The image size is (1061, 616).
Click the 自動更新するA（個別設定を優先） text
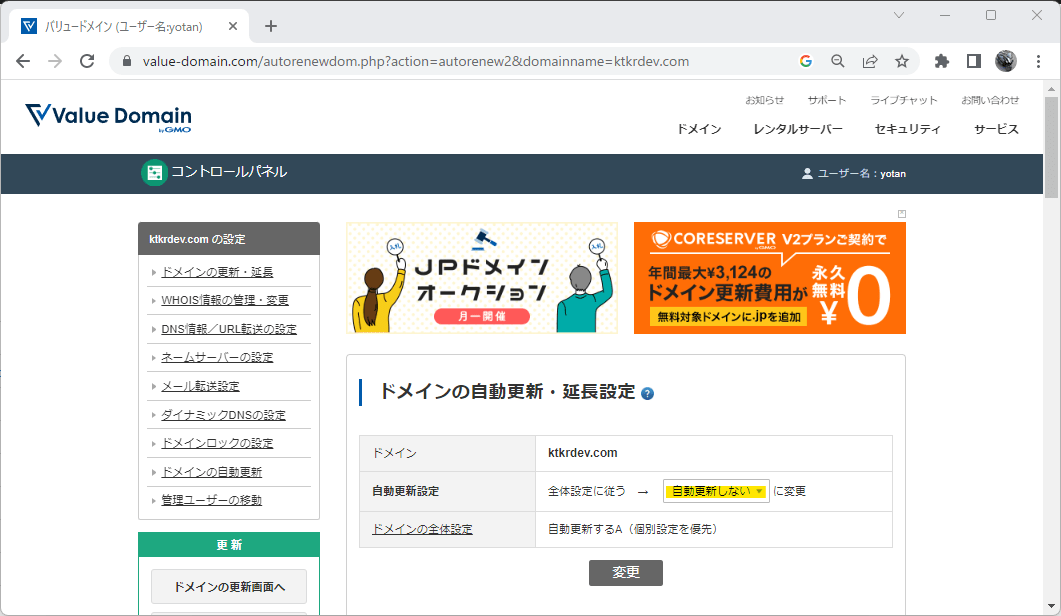pyautogui.click(x=632, y=529)
